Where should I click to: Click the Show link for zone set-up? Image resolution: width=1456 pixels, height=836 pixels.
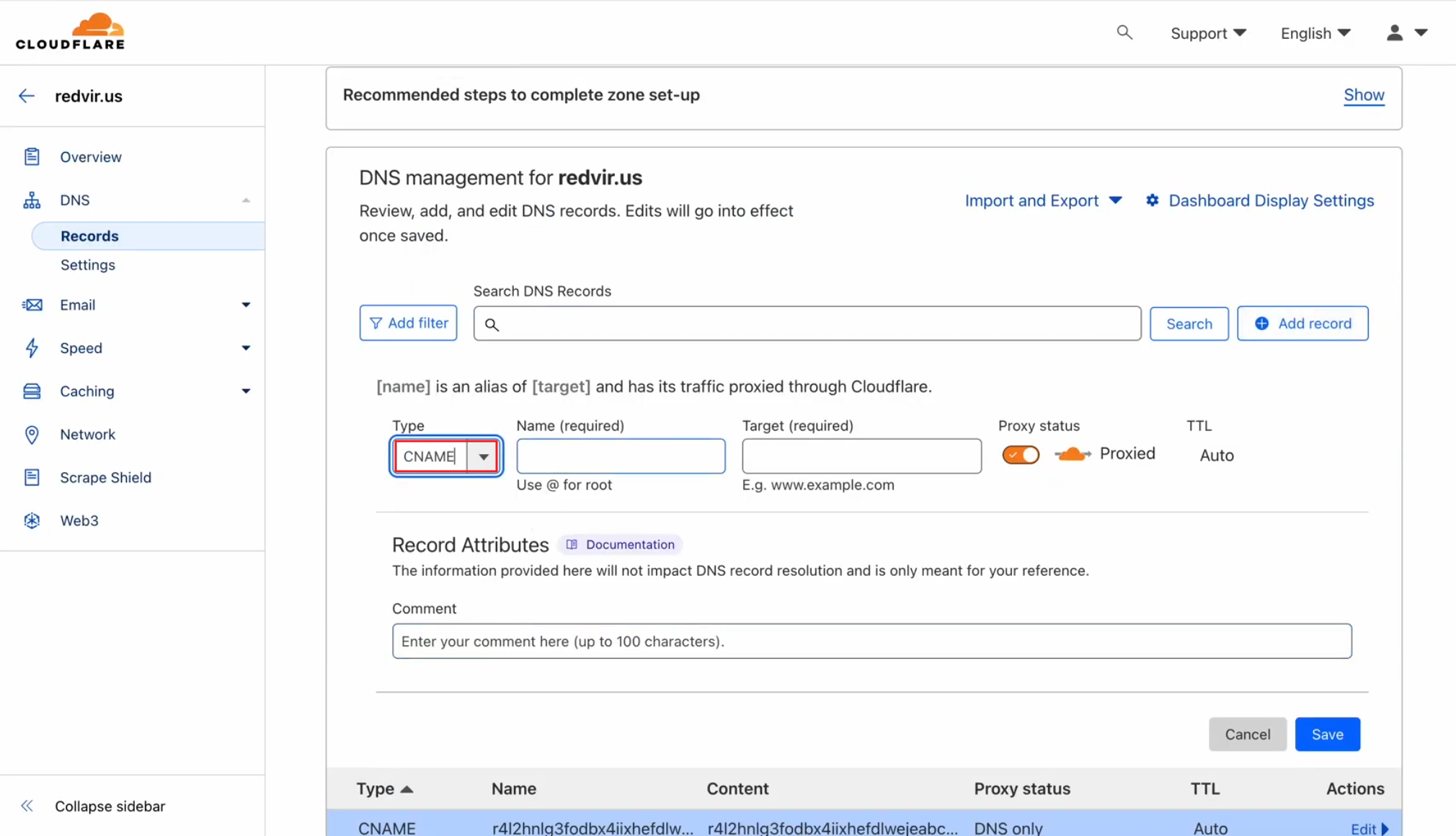point(1363,95)
